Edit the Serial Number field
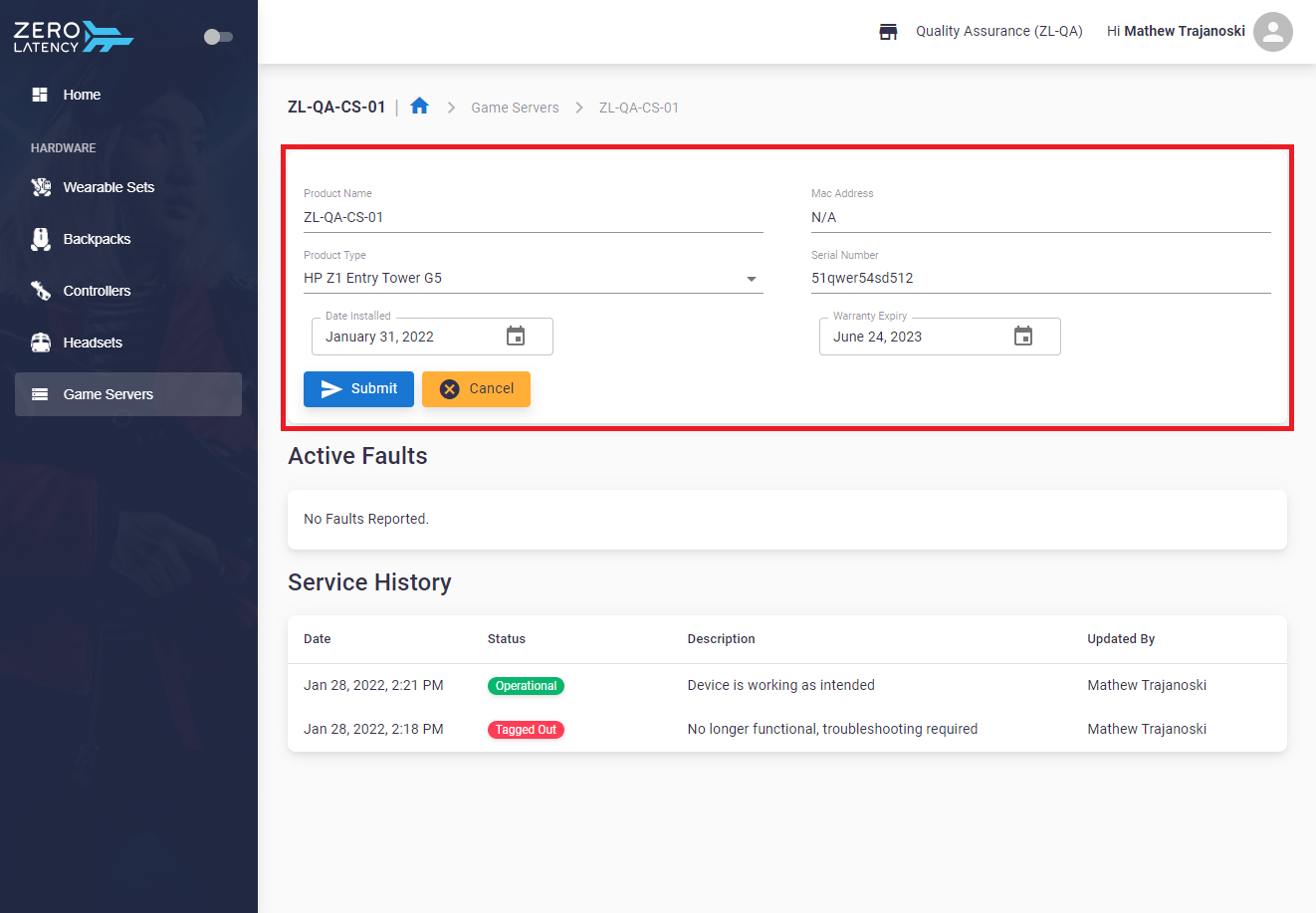The height and width of the screenshot is (913, 1316). pos(1041,278)
